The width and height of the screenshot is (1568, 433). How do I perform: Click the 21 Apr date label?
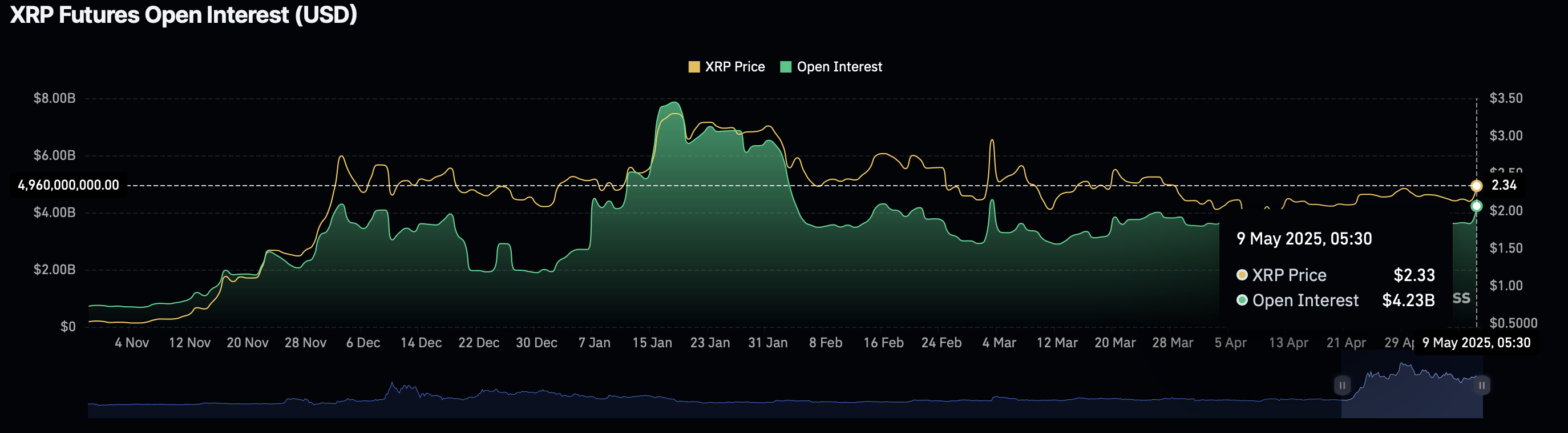1347,343
